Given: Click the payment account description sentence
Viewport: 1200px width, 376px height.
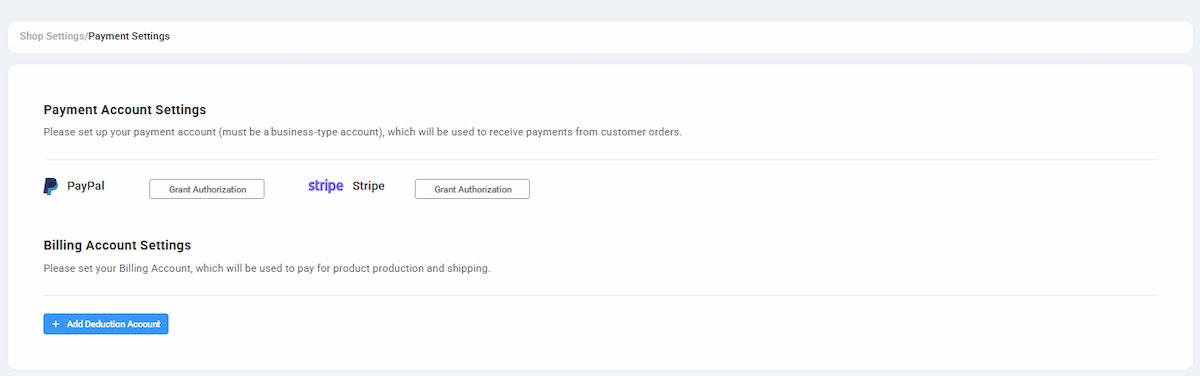Looking at the screenshot, I should (363, 132).
